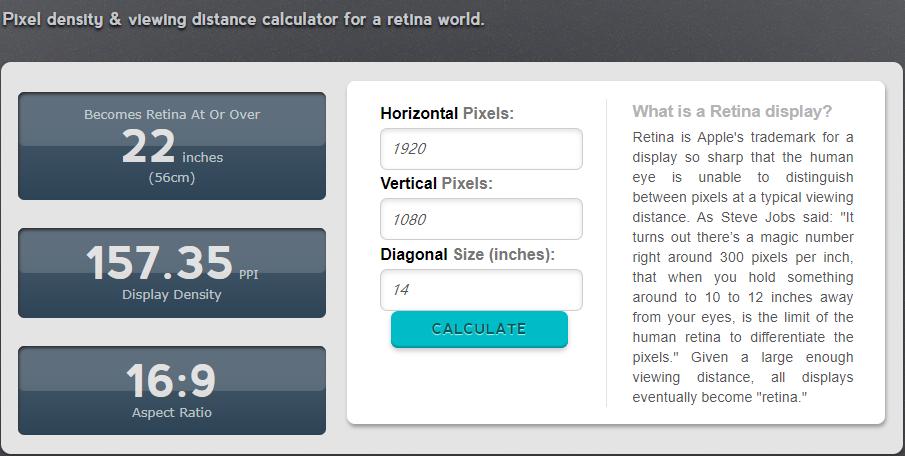Click the 16:9 aspect ratio value
This screenshot has height=456, width=905.
[171, 381]
